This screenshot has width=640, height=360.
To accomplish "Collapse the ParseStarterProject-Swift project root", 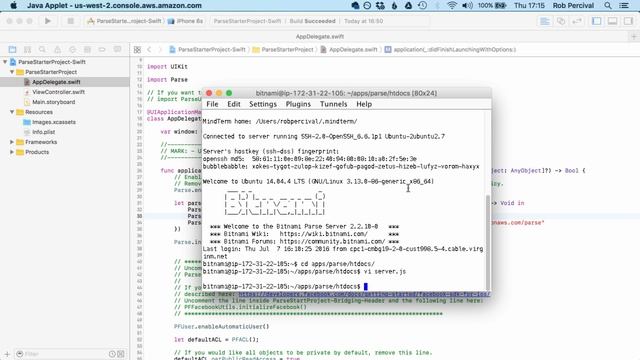I will tap(5, 62).
